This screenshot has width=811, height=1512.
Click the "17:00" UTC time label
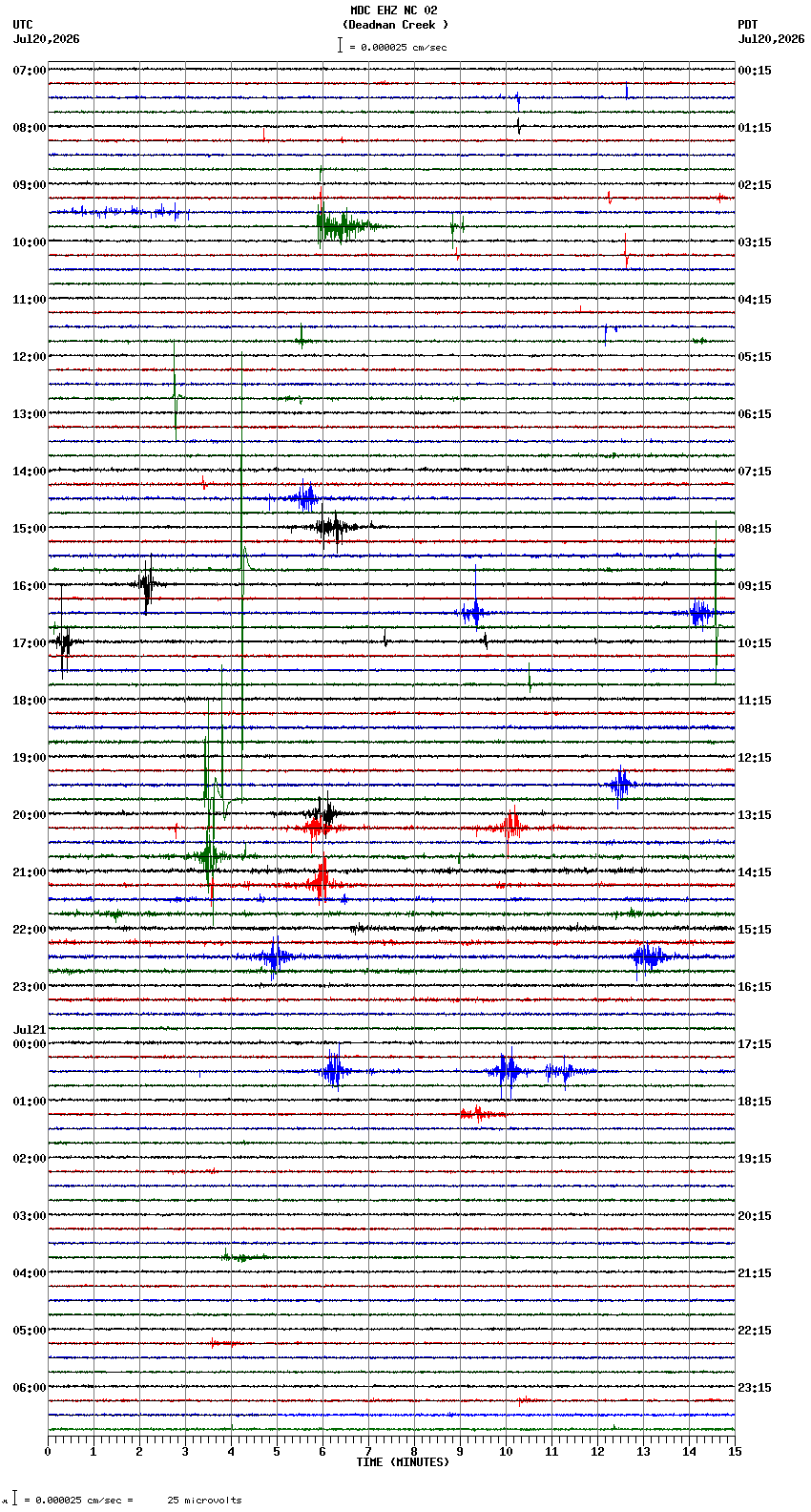click(x=30, y=643)
